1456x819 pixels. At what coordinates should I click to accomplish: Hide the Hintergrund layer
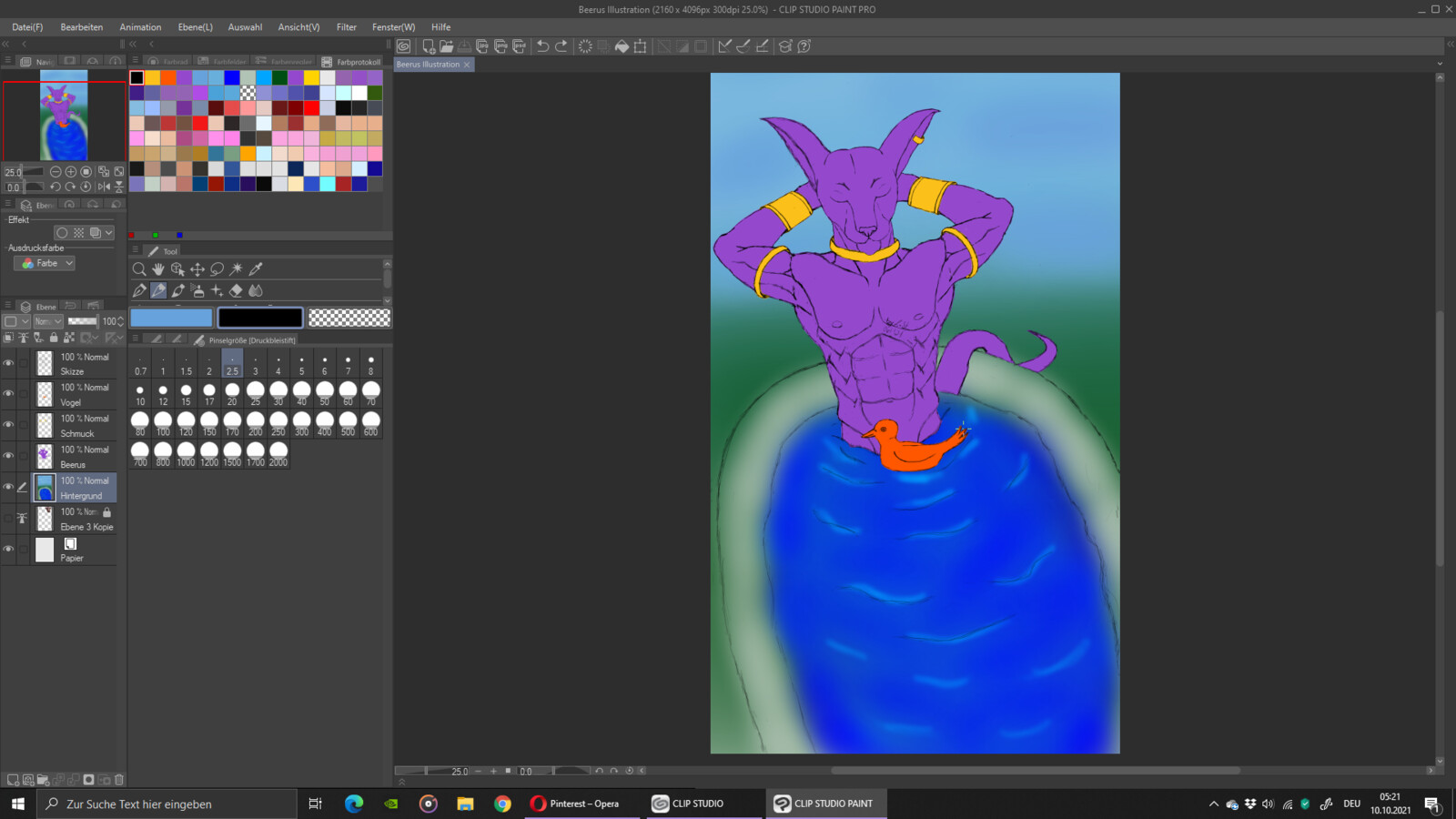[x=8, y=487]
